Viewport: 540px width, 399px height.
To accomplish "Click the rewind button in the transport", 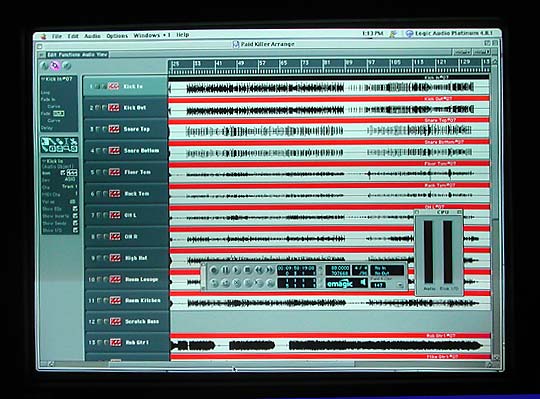I will pyautogui.click(x=259, y=270).
